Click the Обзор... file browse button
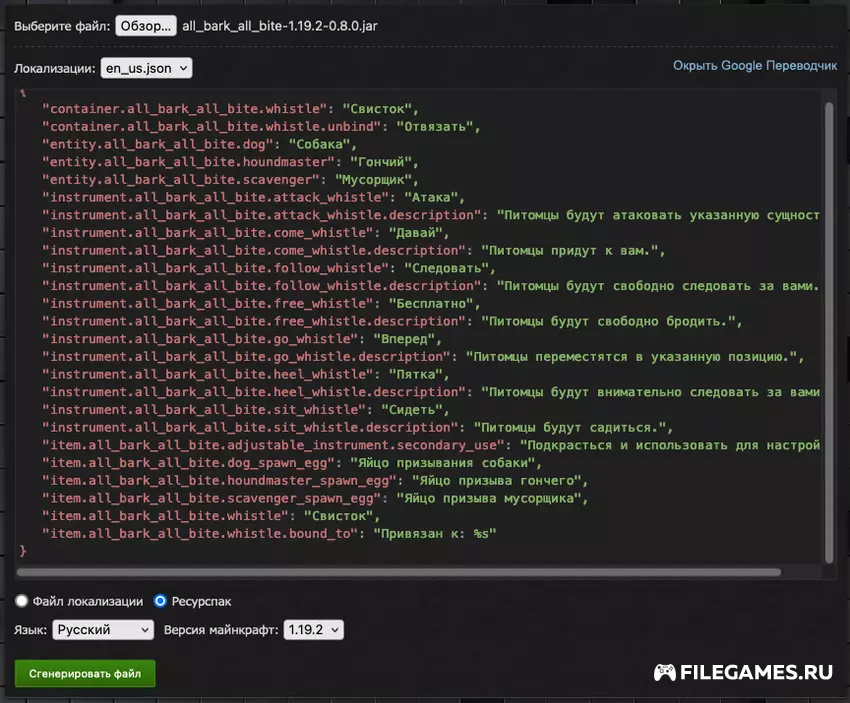Screen dimensions: 850x703 pos(146,25)
